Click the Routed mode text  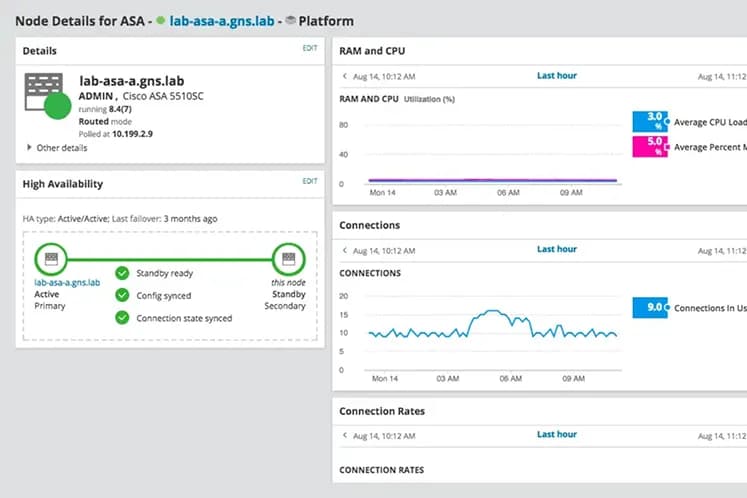click(105, 122)
